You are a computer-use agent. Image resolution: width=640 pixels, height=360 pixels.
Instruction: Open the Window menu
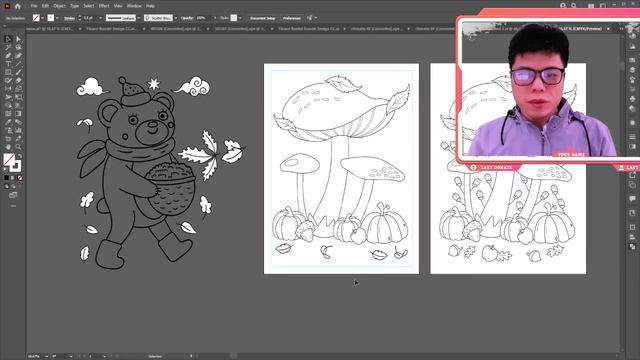(134, 6)
